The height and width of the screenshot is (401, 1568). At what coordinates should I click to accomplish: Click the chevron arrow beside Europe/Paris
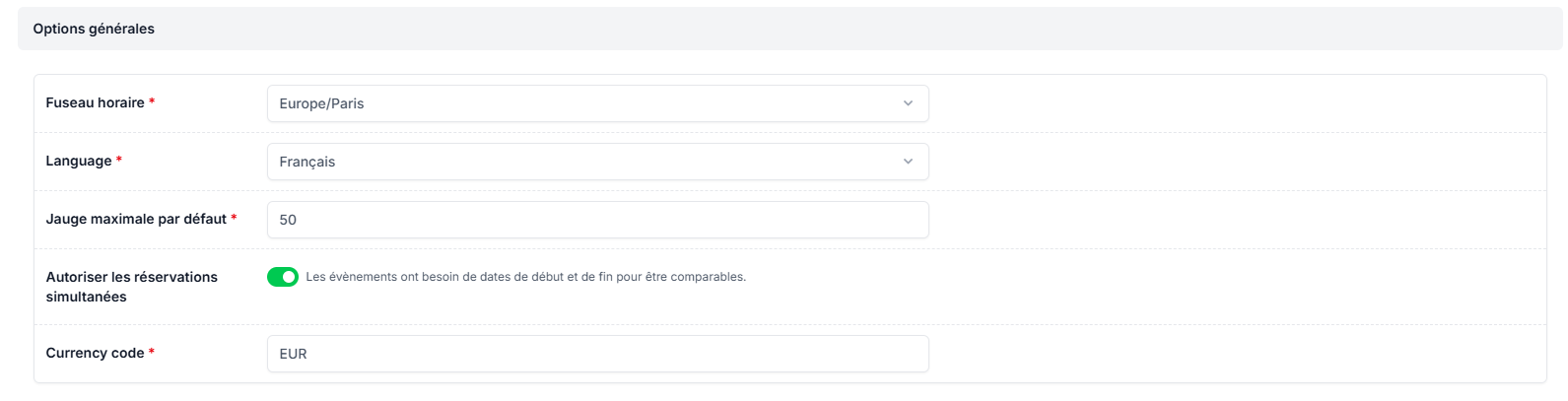tap(908, 103)
